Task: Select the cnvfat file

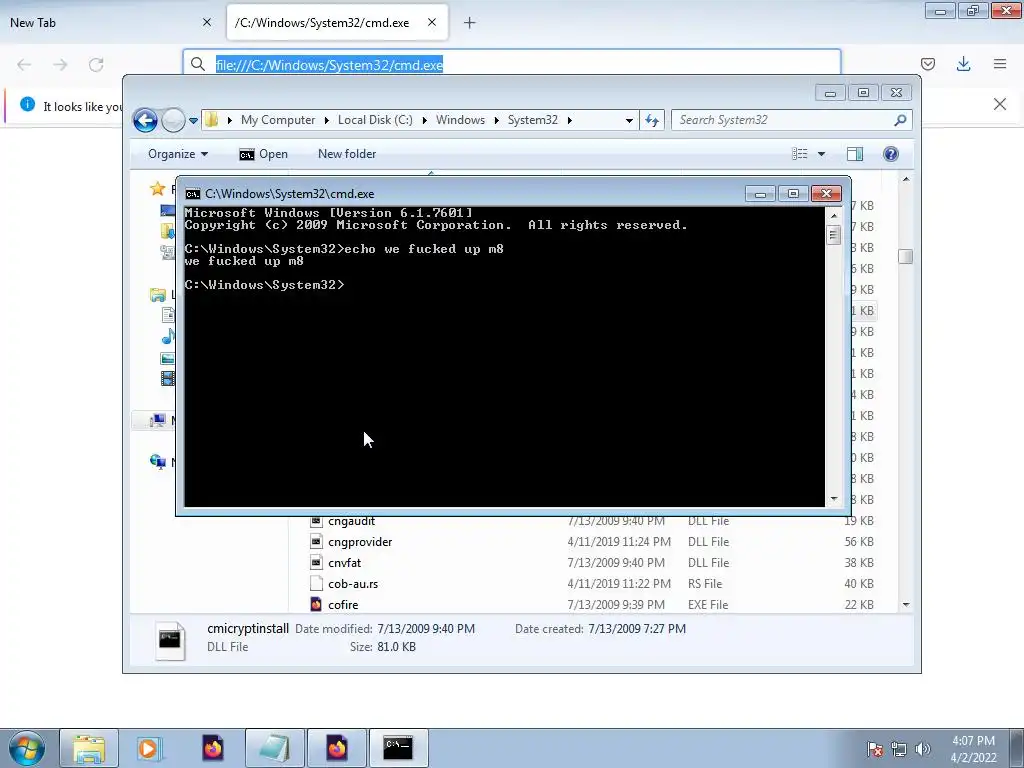Action: tap(344, 563)
